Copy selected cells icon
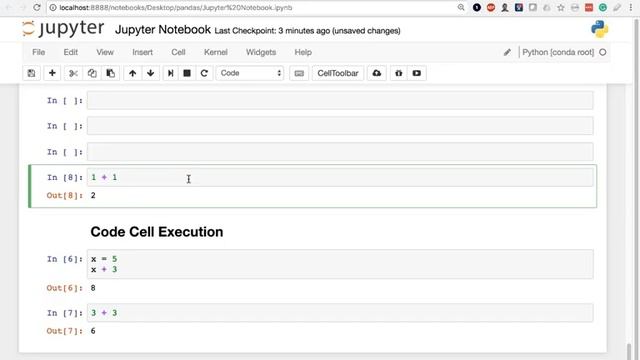Image resolution: width=640 pixels, height=360 pixels. pos(92,73)
